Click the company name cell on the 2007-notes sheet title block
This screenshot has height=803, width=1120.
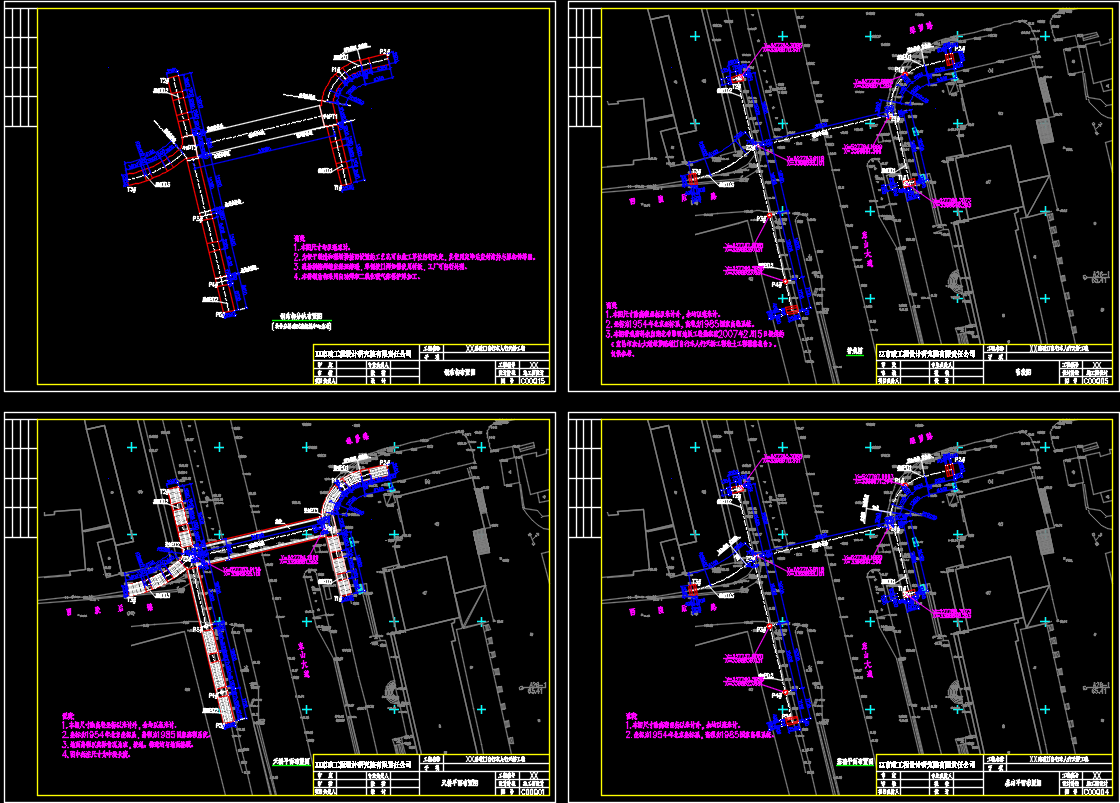click(929, 353)
